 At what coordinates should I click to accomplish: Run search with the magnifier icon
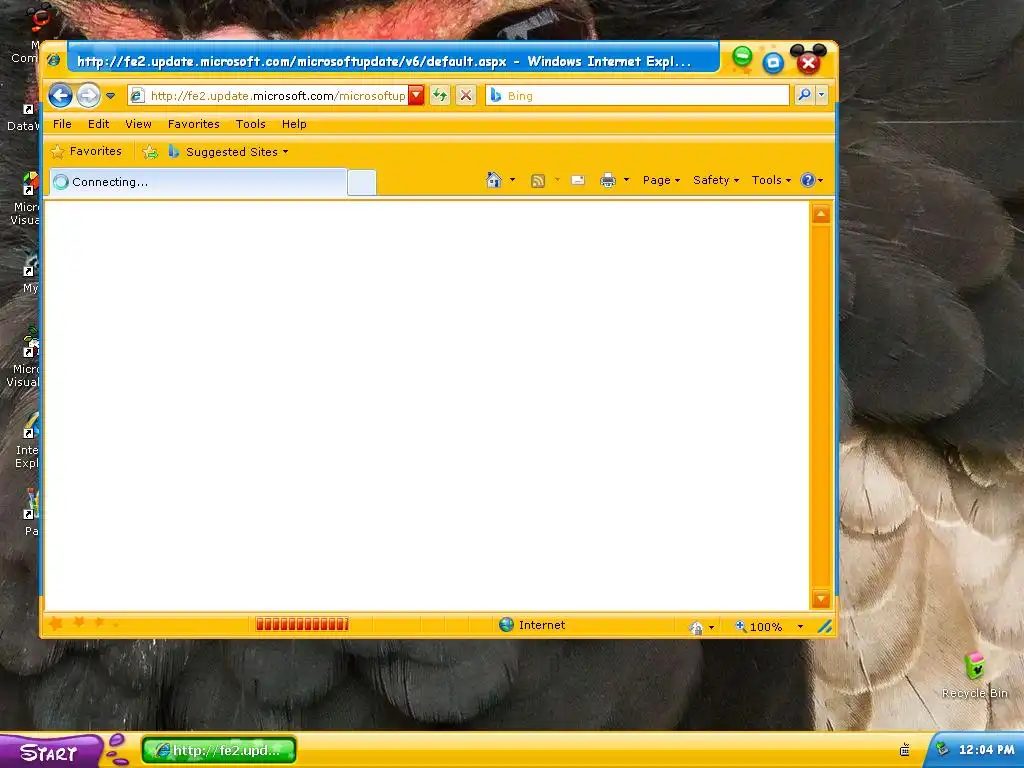click(804, 95)
